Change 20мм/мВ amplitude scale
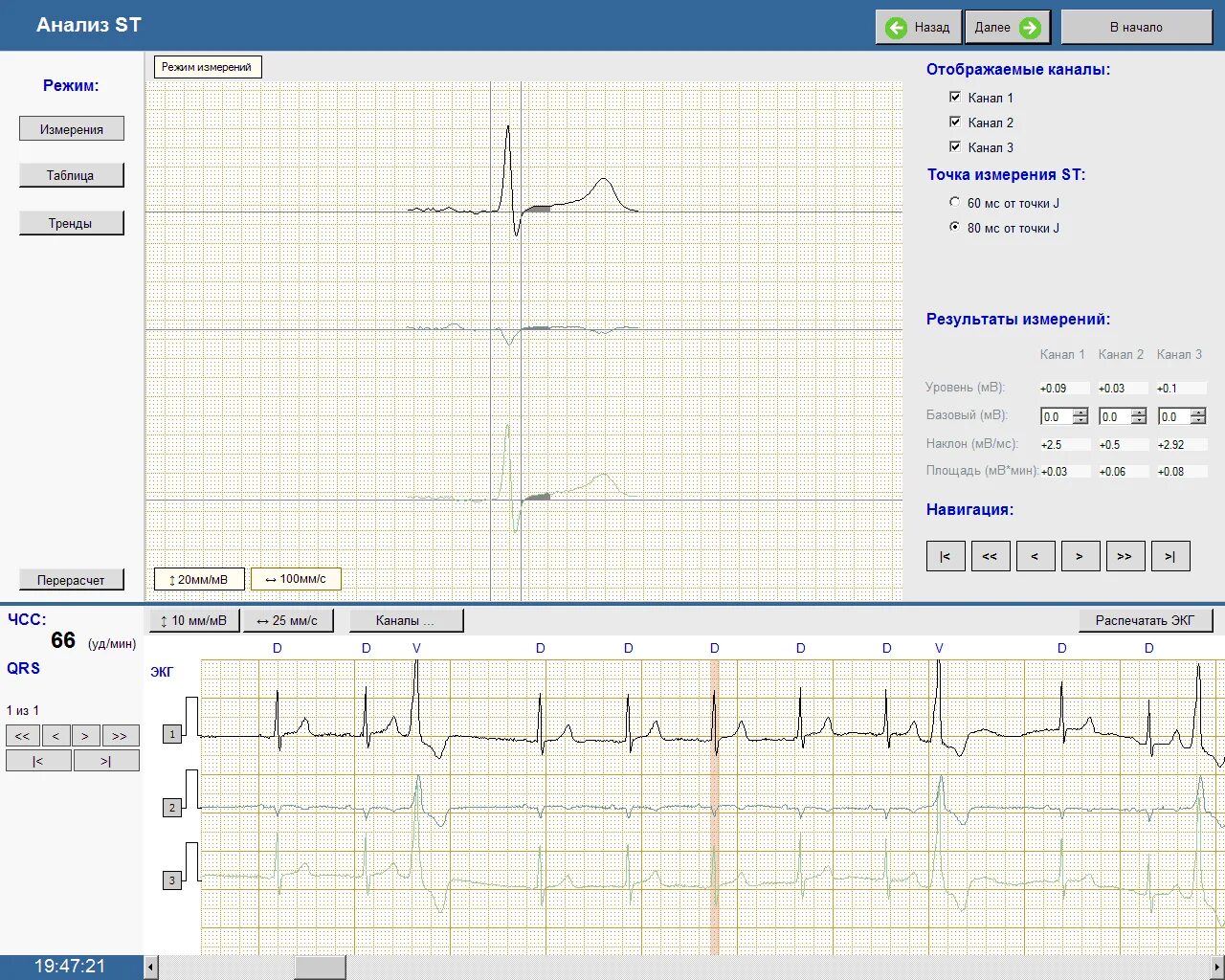The height and width of the screenshot is (980, 1225). (199, 579)
